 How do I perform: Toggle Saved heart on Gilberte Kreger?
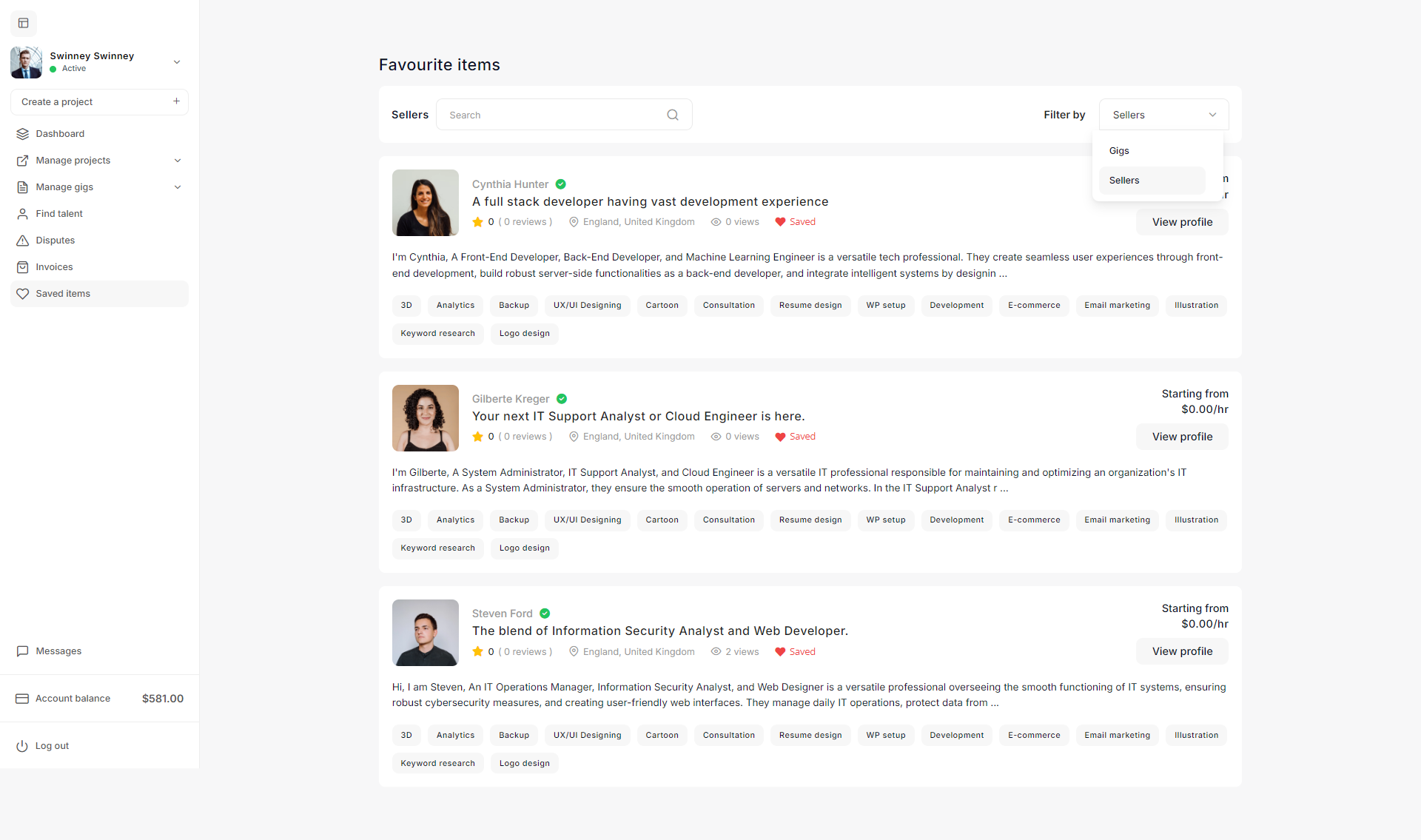[780, 437]
